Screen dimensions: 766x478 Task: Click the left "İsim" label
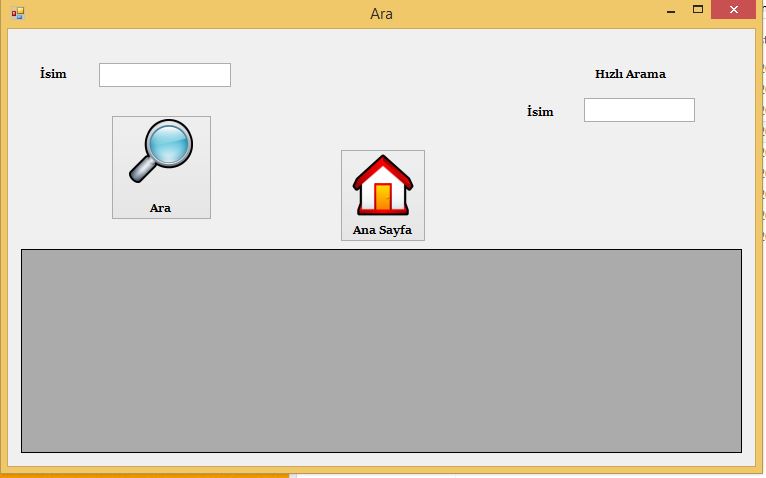point(53,74)
